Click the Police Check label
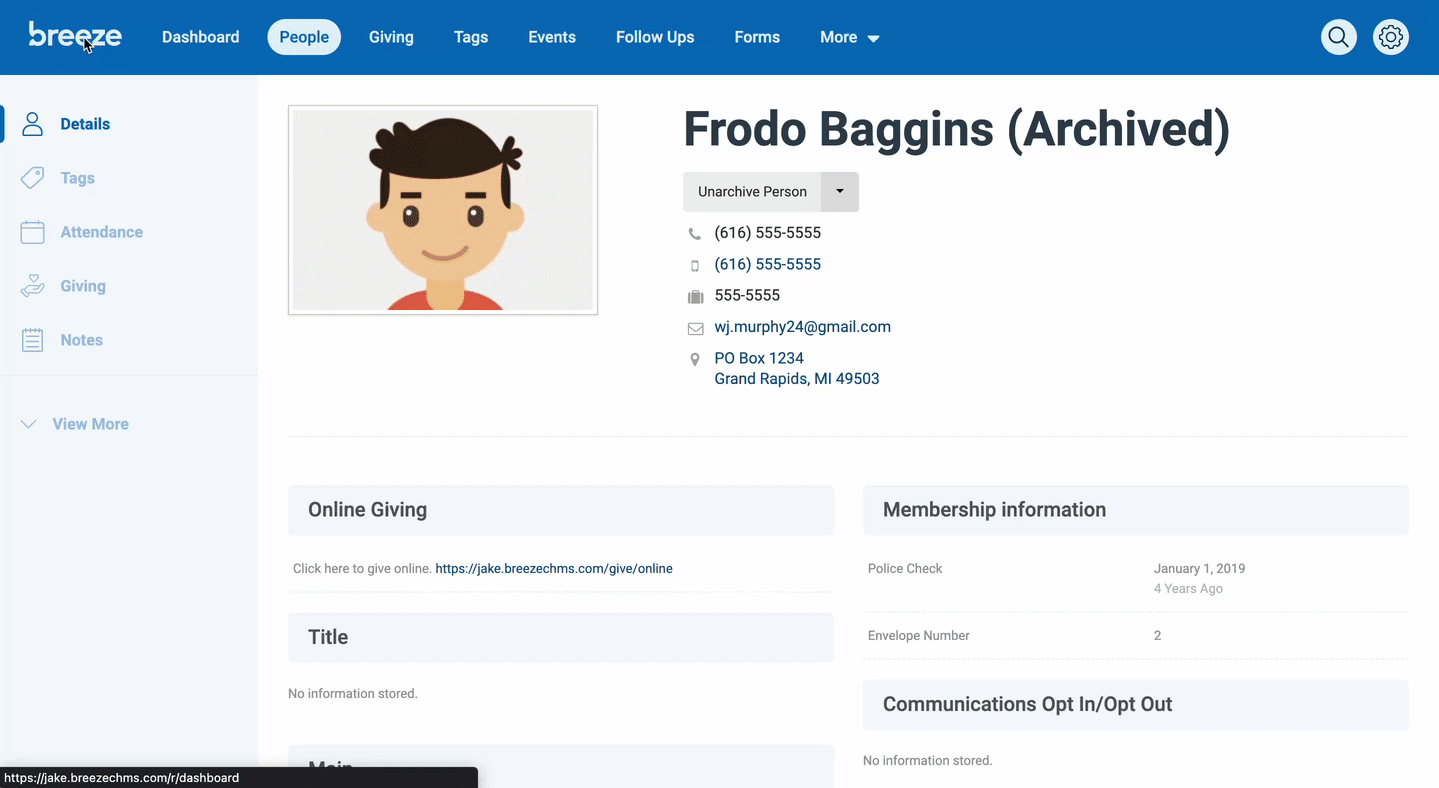The width and height of the screenshot is (1439, 788). (905, 568)
